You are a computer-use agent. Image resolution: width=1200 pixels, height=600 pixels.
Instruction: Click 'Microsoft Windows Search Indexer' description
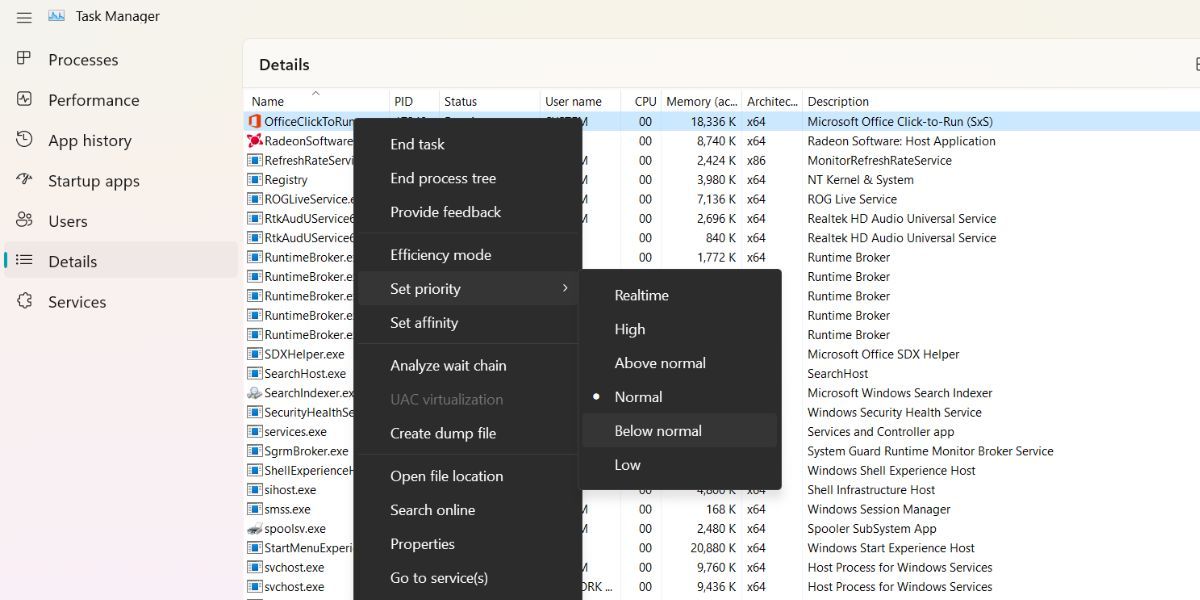coord(900,393)
